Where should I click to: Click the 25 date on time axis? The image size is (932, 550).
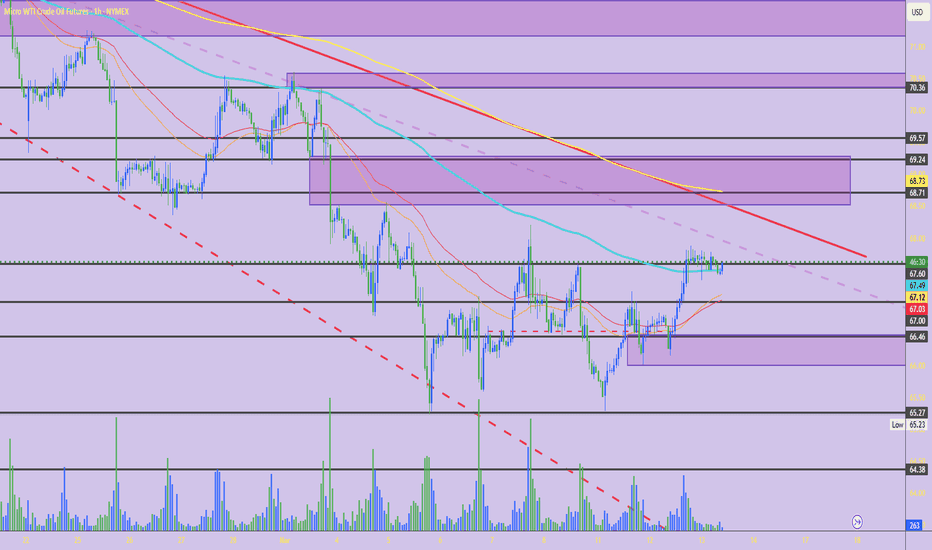78,540
